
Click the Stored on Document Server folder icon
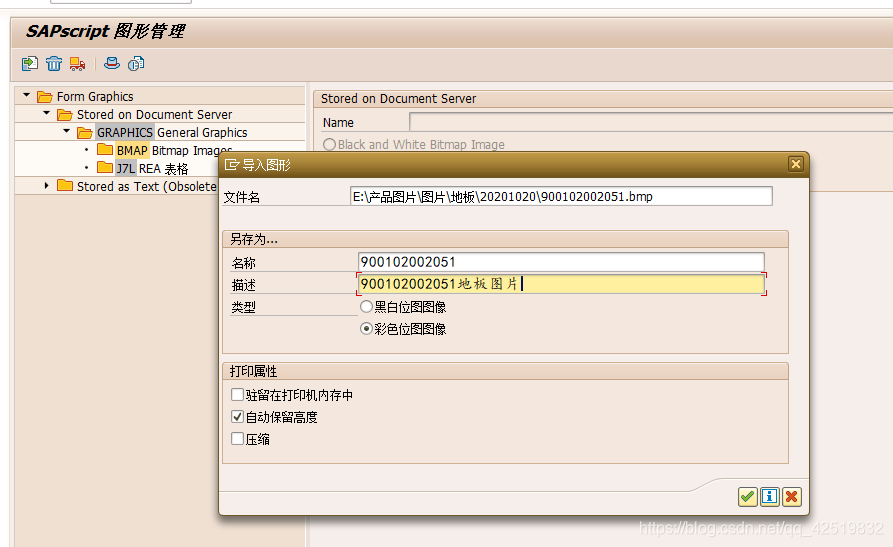coord(65,115)
